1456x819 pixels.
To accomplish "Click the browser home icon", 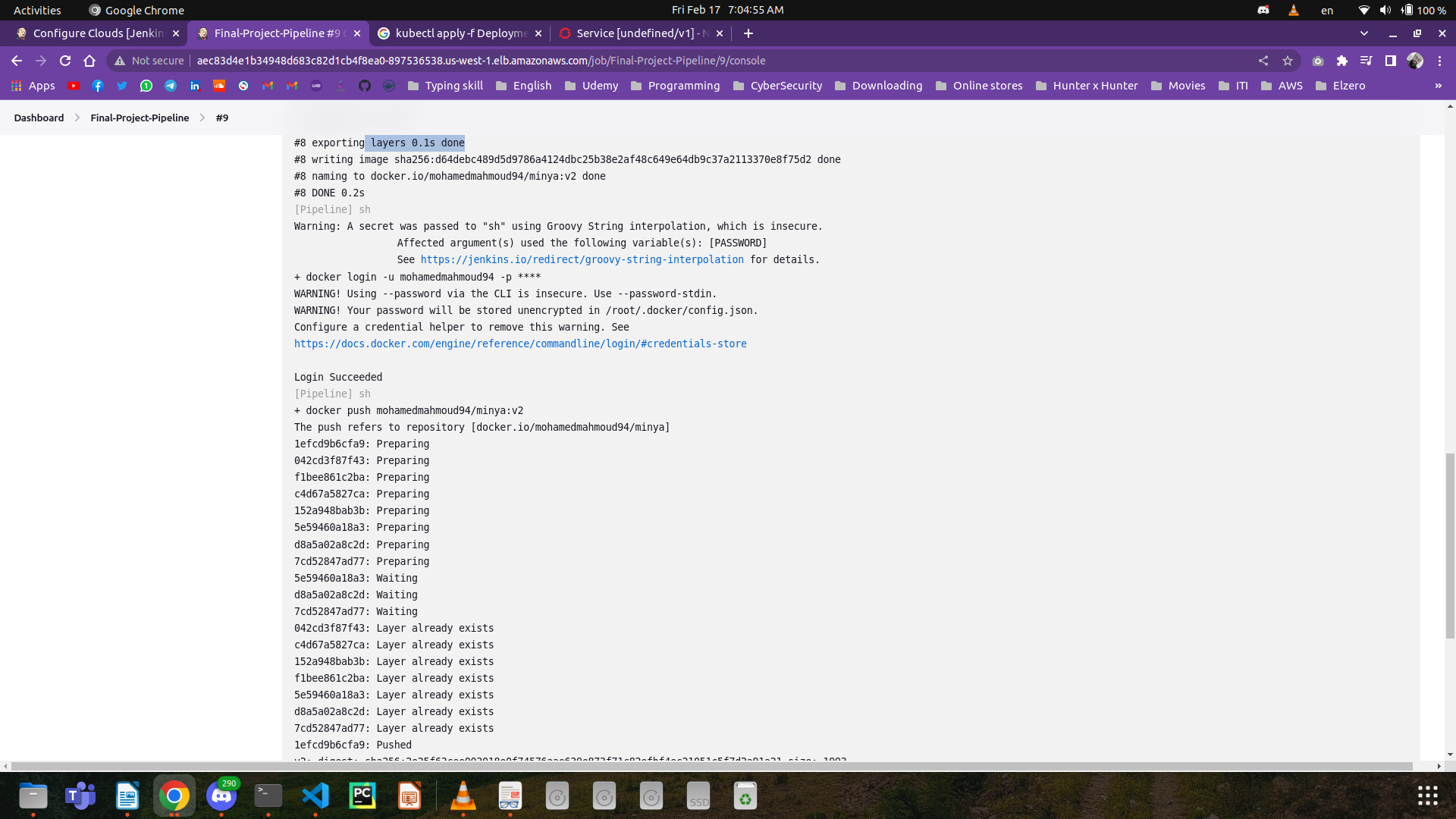I will click(x=89, y=61).
